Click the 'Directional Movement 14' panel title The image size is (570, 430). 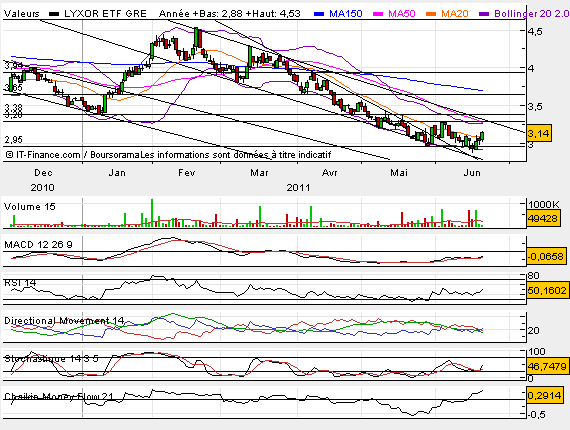(64, 321)
